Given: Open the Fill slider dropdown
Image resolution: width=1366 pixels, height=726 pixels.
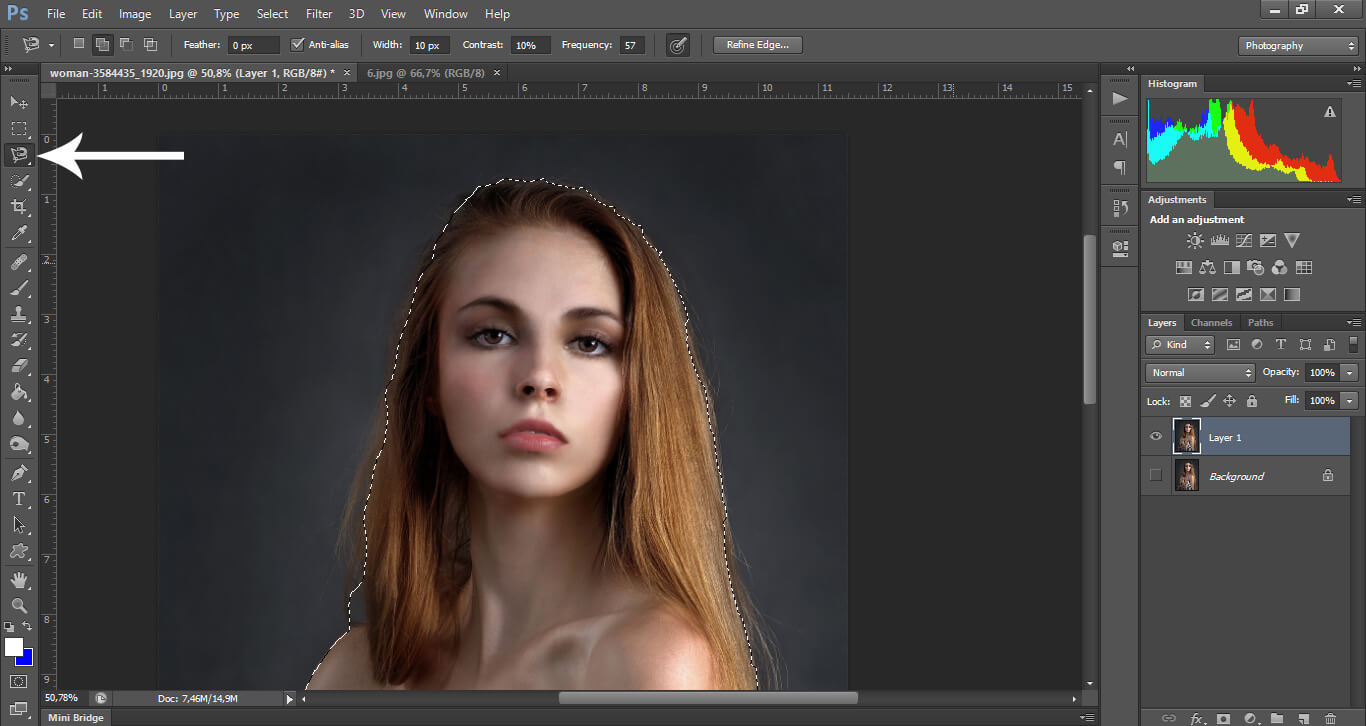Looking at the screenshot, I should coord(1350,400).
